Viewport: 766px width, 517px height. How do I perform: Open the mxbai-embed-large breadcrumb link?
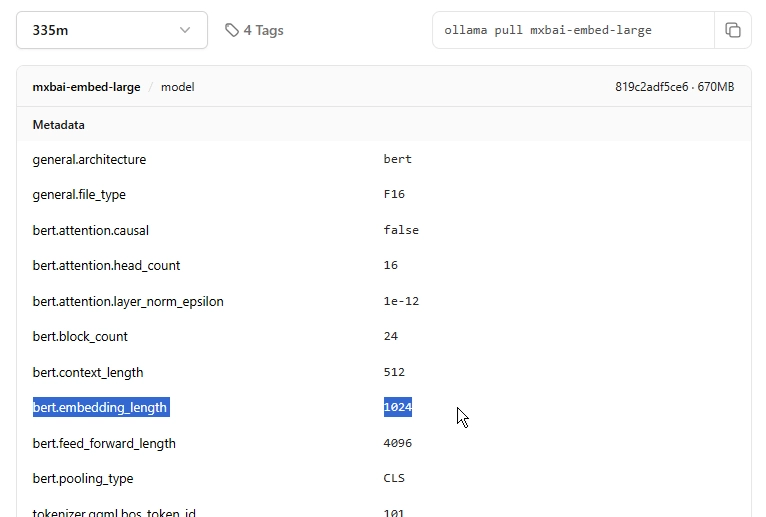(86, 87)
